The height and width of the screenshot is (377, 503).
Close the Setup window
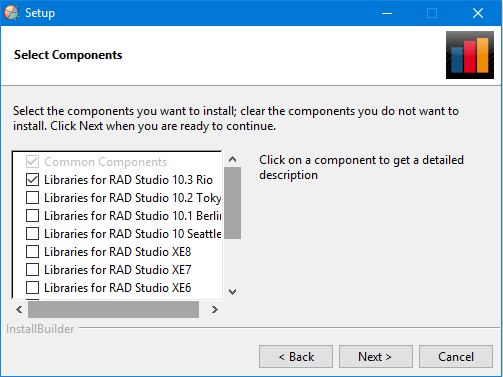click(478, 13)
